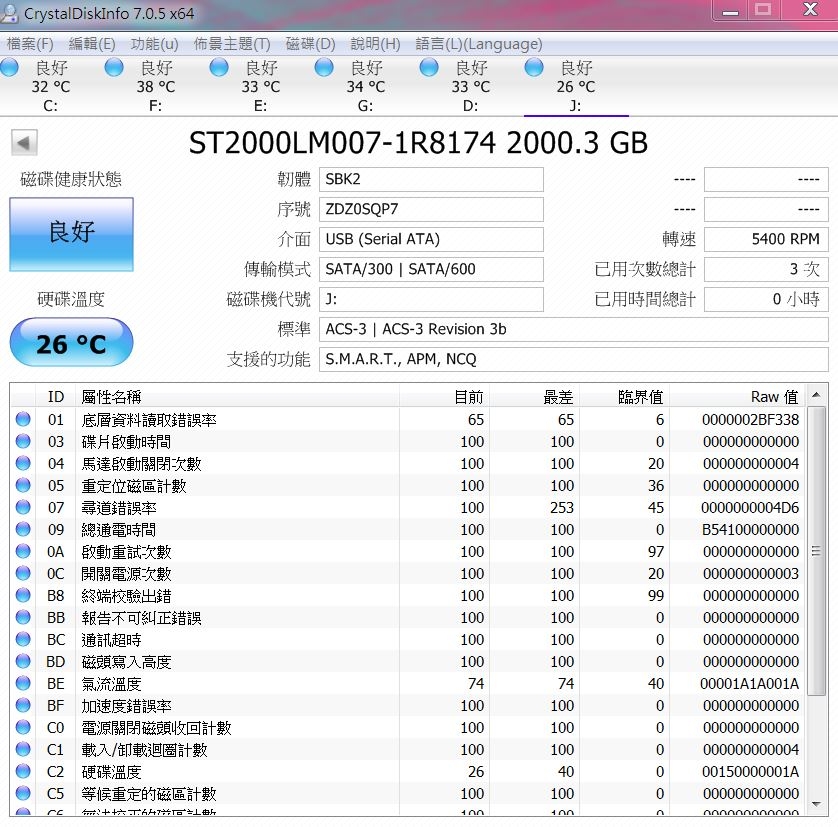The height and width of the screenshot is (827, 838).
Task: Click the 磁碟機代號 field J:
Action: tap(431, 299)
